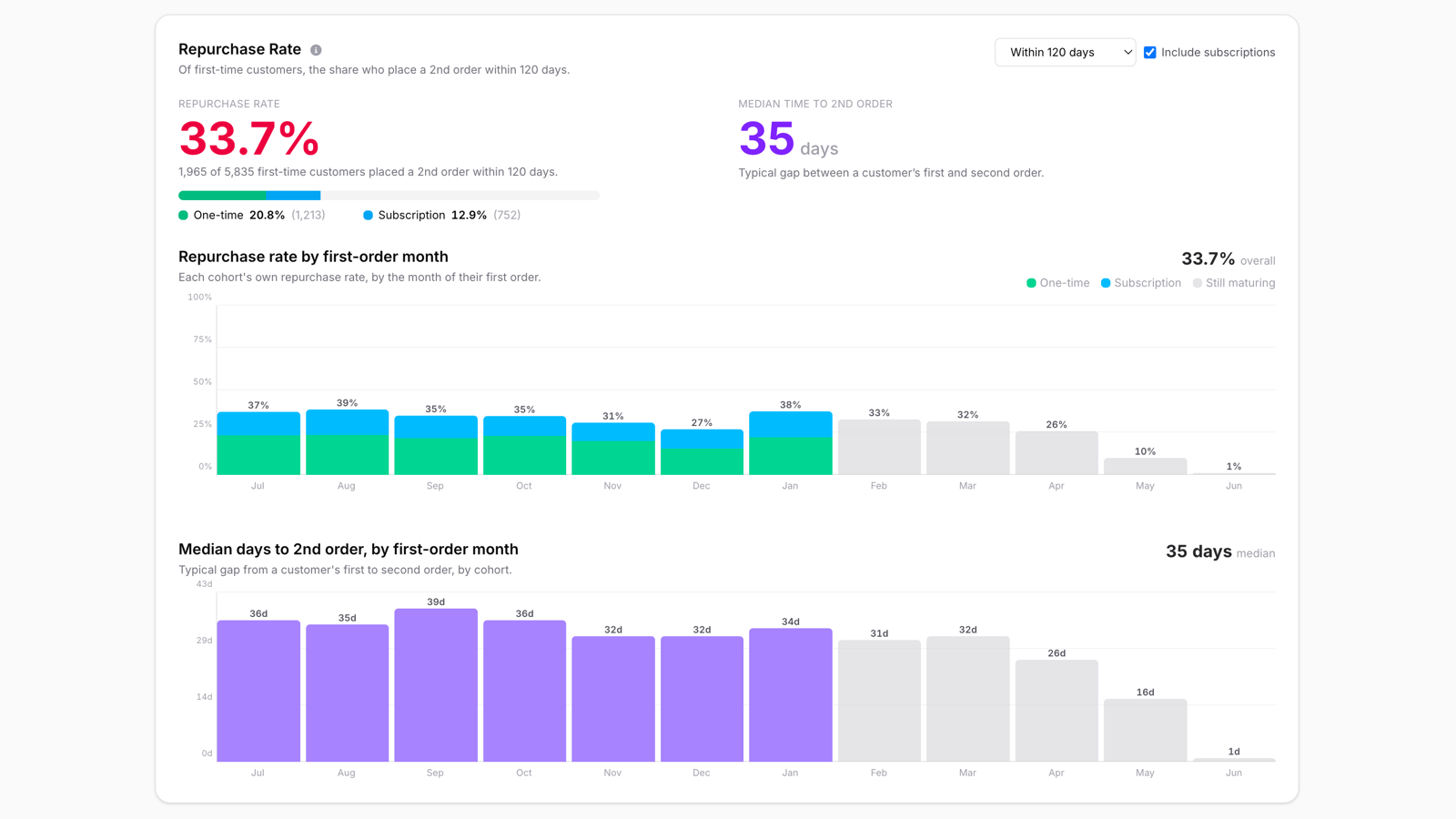Click the 33% label above Feb bar

coord(879,413)
